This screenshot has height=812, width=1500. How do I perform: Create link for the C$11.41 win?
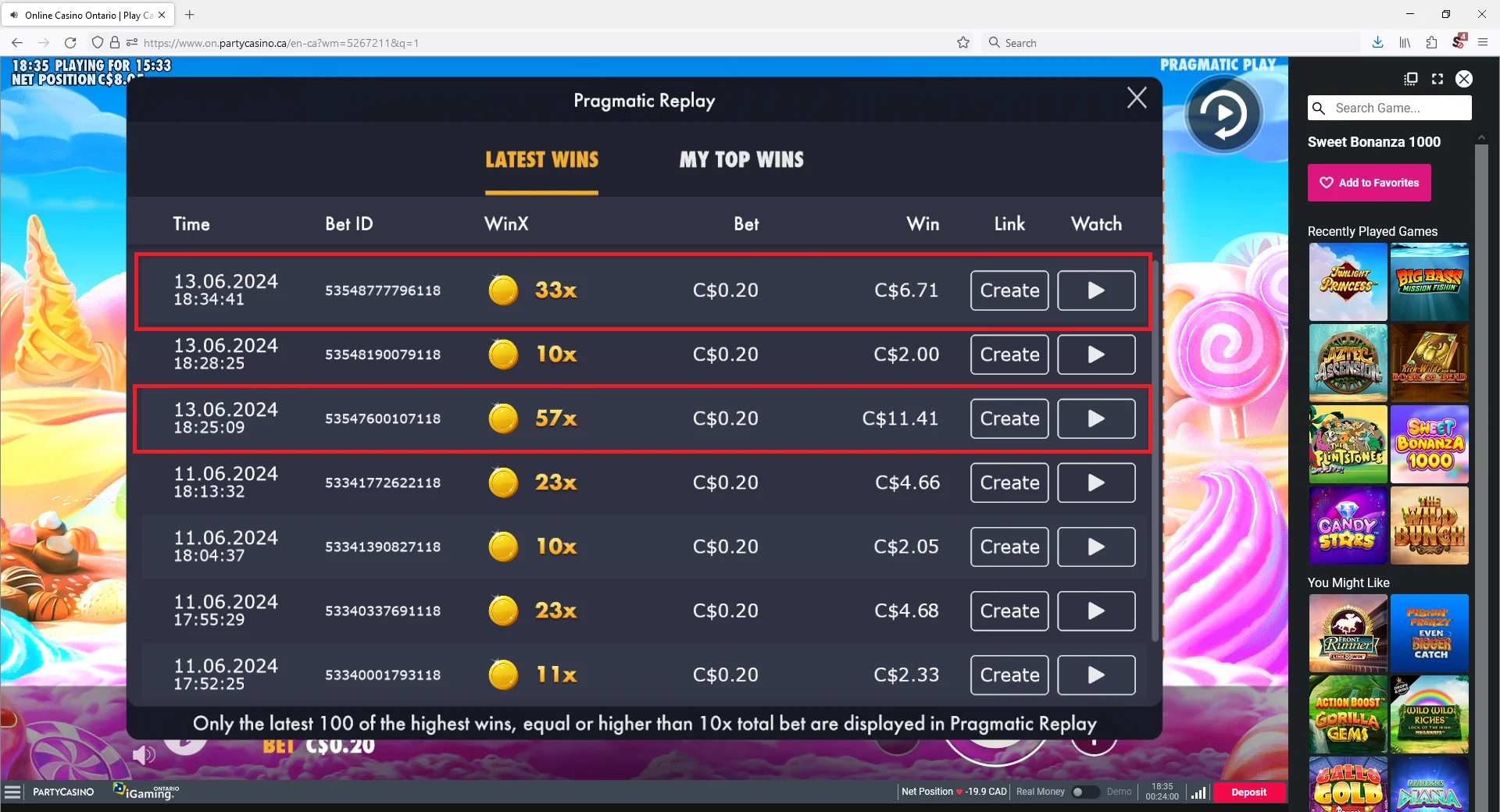pyautogui.click(x=1009, y=418)
